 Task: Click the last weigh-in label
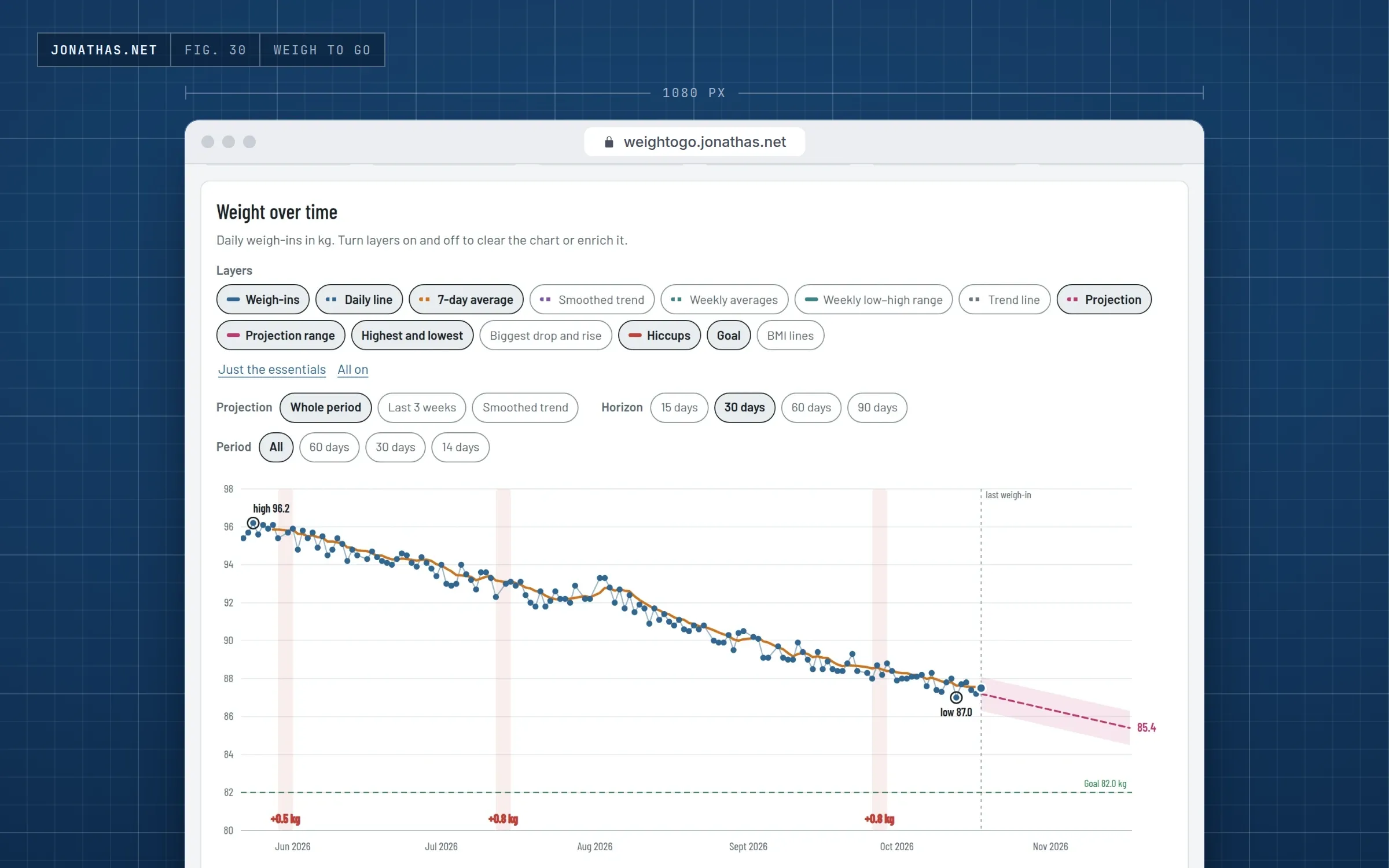pos(1008,495)
